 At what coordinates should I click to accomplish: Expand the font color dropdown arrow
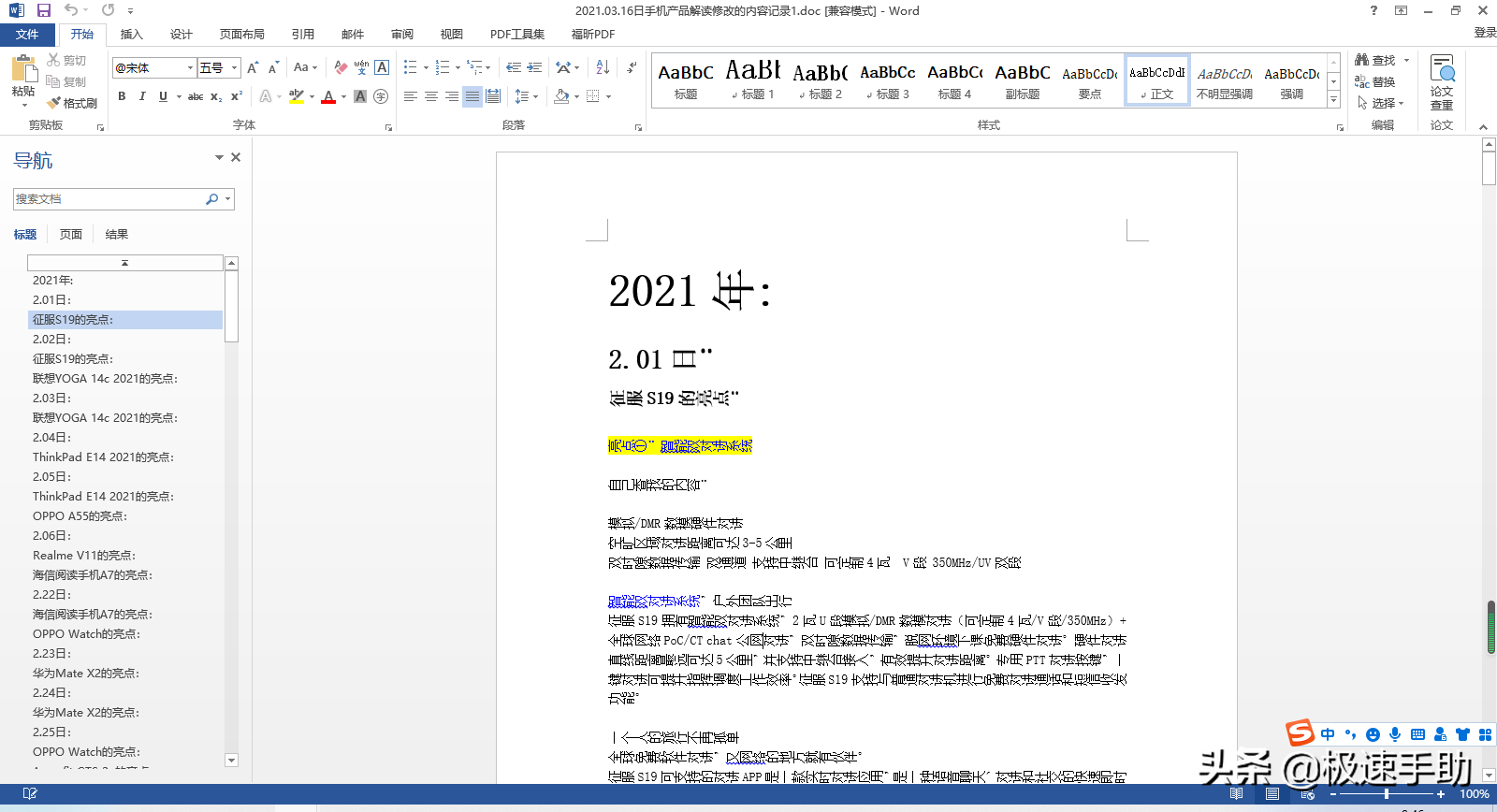coord(343,96)
